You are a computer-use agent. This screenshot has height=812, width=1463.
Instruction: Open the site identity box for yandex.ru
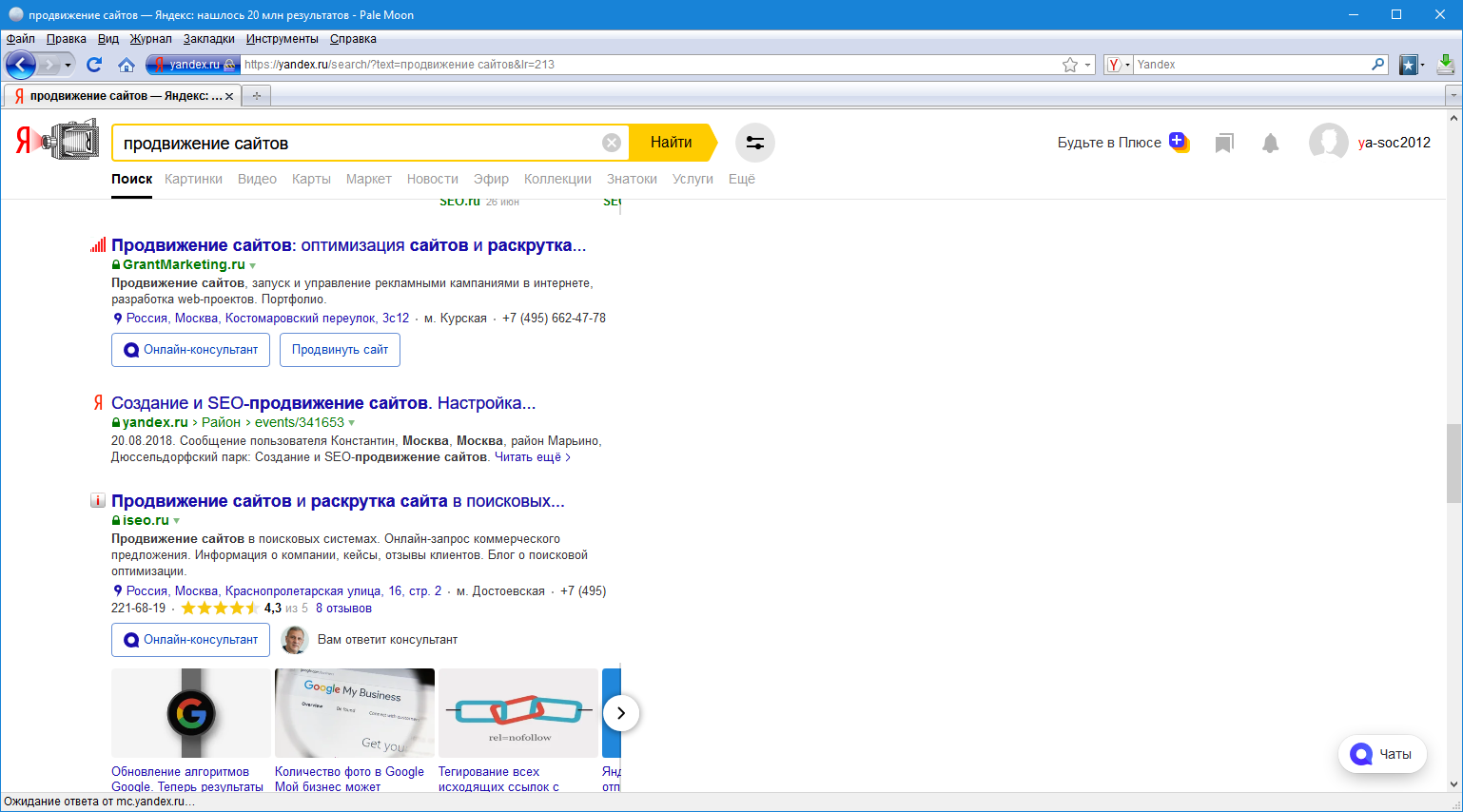[x=191, y=65]
